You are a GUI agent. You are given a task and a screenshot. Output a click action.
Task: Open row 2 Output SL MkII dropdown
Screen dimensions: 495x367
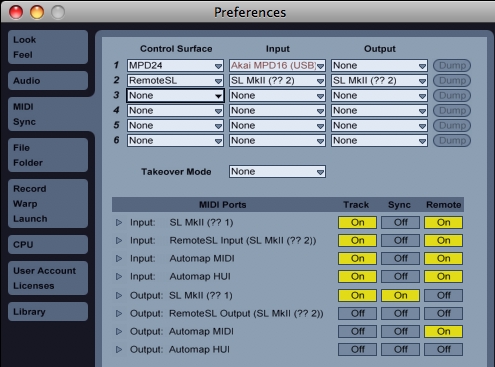[x=379, y=80]
